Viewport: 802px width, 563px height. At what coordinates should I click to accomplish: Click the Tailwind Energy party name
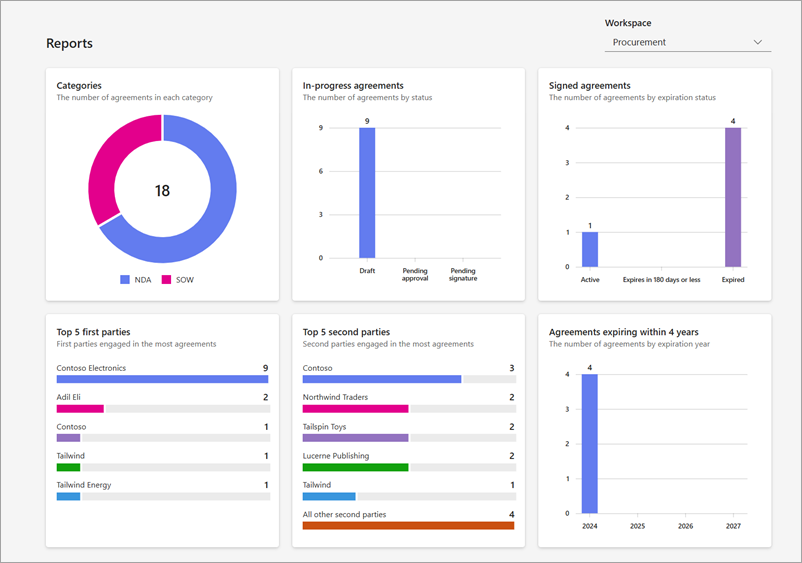(x=84, y=485)
